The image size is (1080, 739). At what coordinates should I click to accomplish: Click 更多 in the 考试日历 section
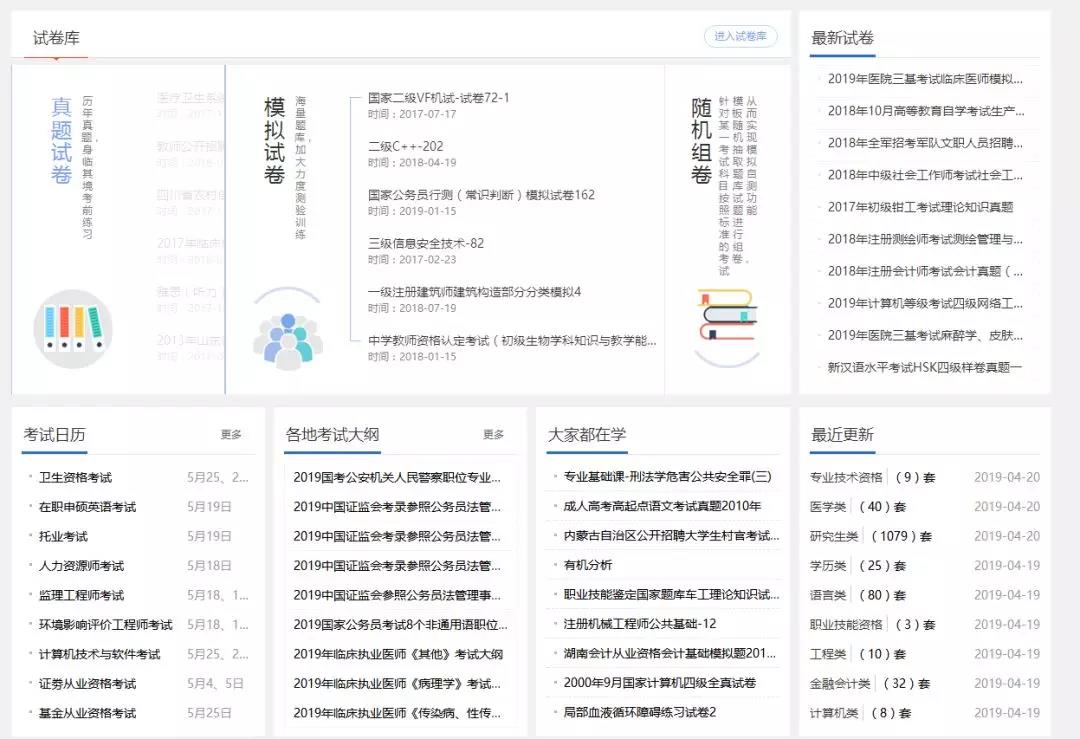point(231,435)
